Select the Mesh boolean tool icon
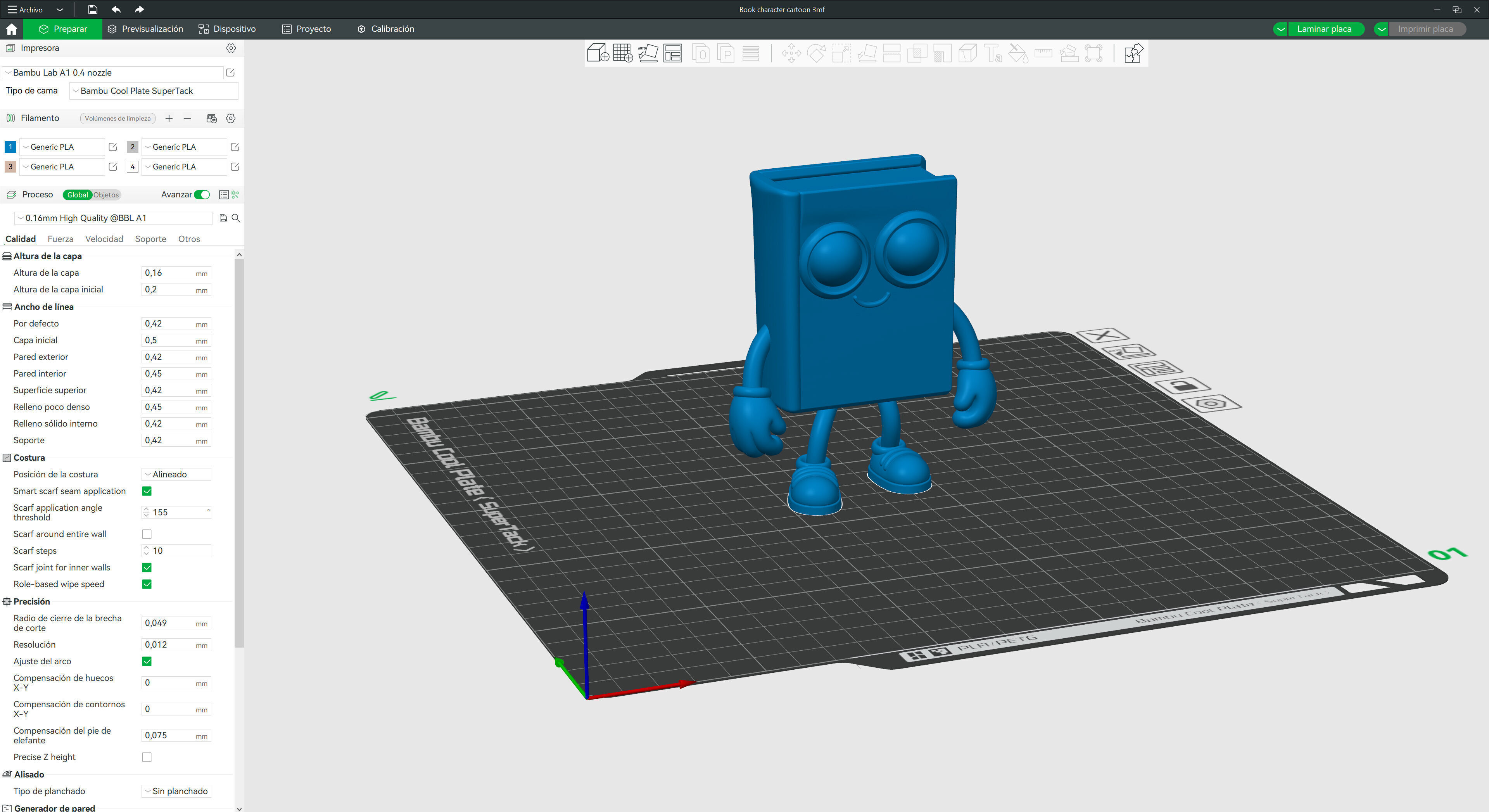Viewport: 1489px width, 812px height. click(917, 54)
